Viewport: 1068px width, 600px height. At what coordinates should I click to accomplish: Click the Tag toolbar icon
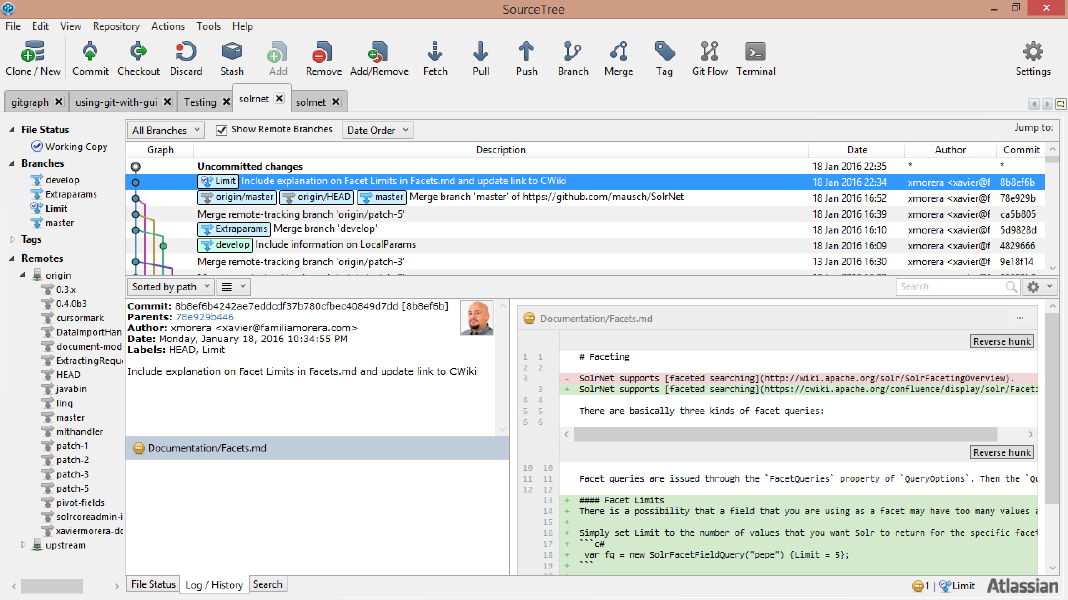664,59
